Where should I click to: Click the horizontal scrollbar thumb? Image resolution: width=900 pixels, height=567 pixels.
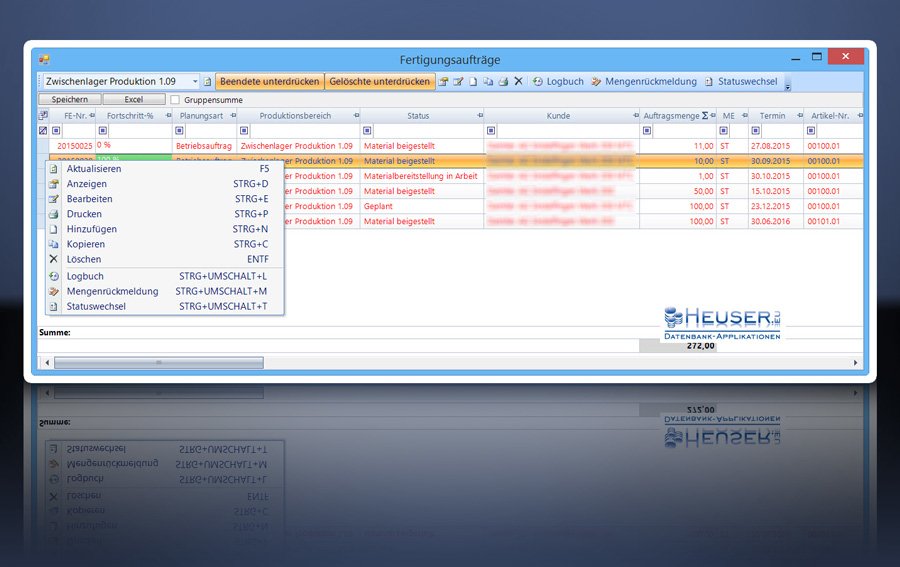point(159,363)
